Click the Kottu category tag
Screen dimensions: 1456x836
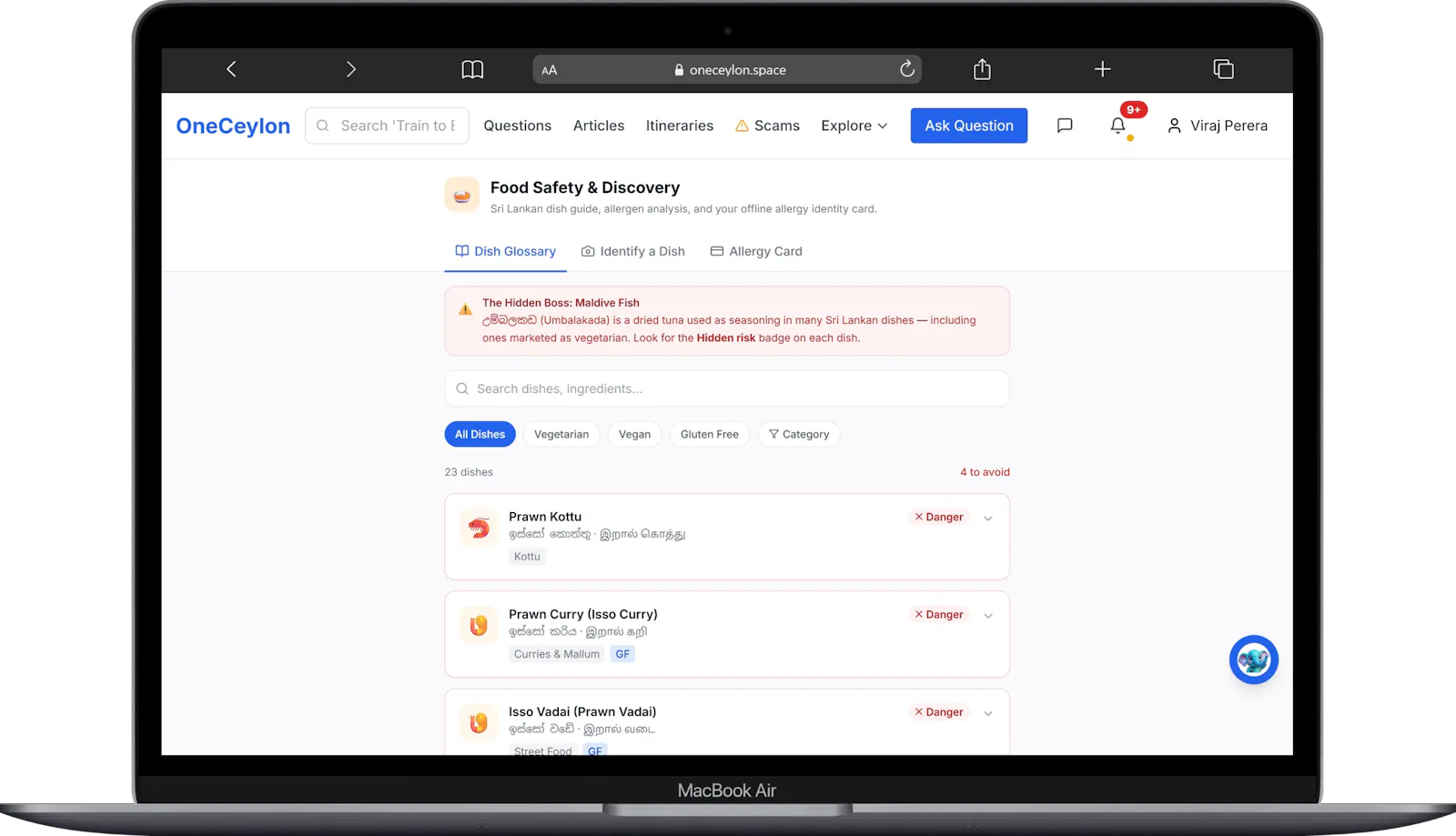[x=527, y=557]
